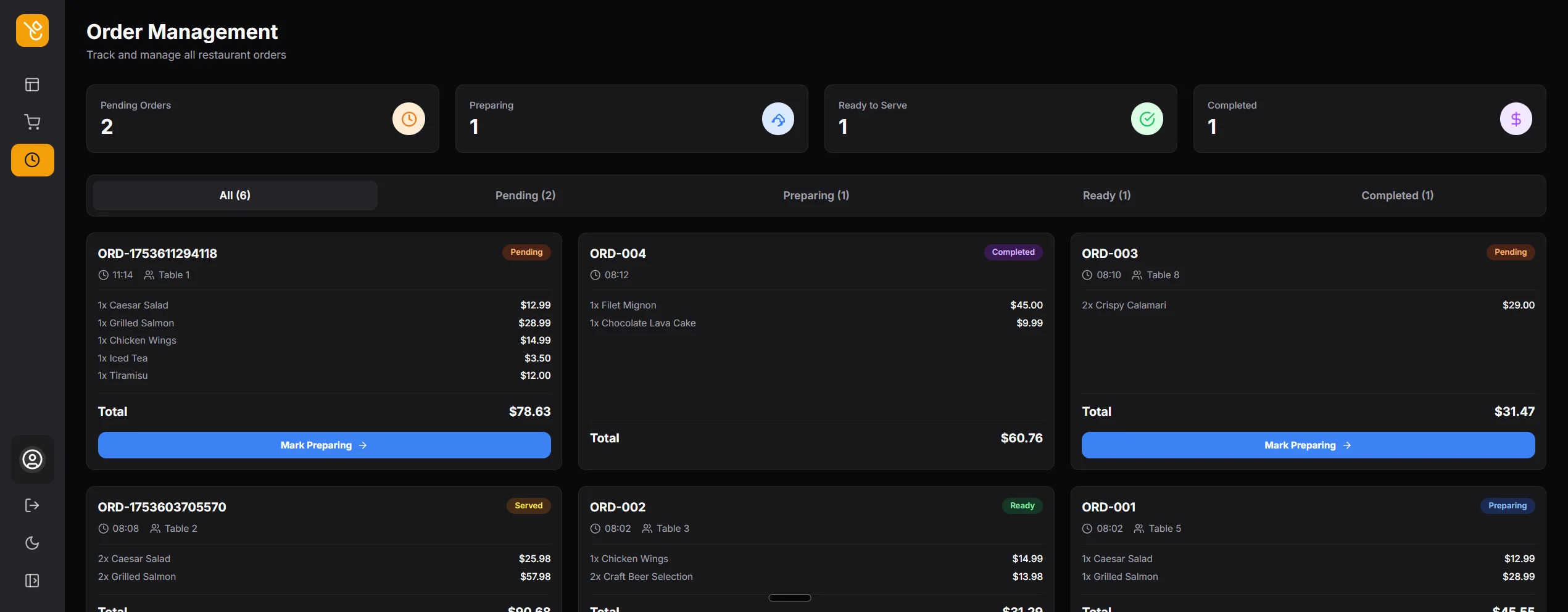Switch to the Pending (2) tab
Image resolution: width=1568 pixels, height=612 pixels.
point(525,196)
